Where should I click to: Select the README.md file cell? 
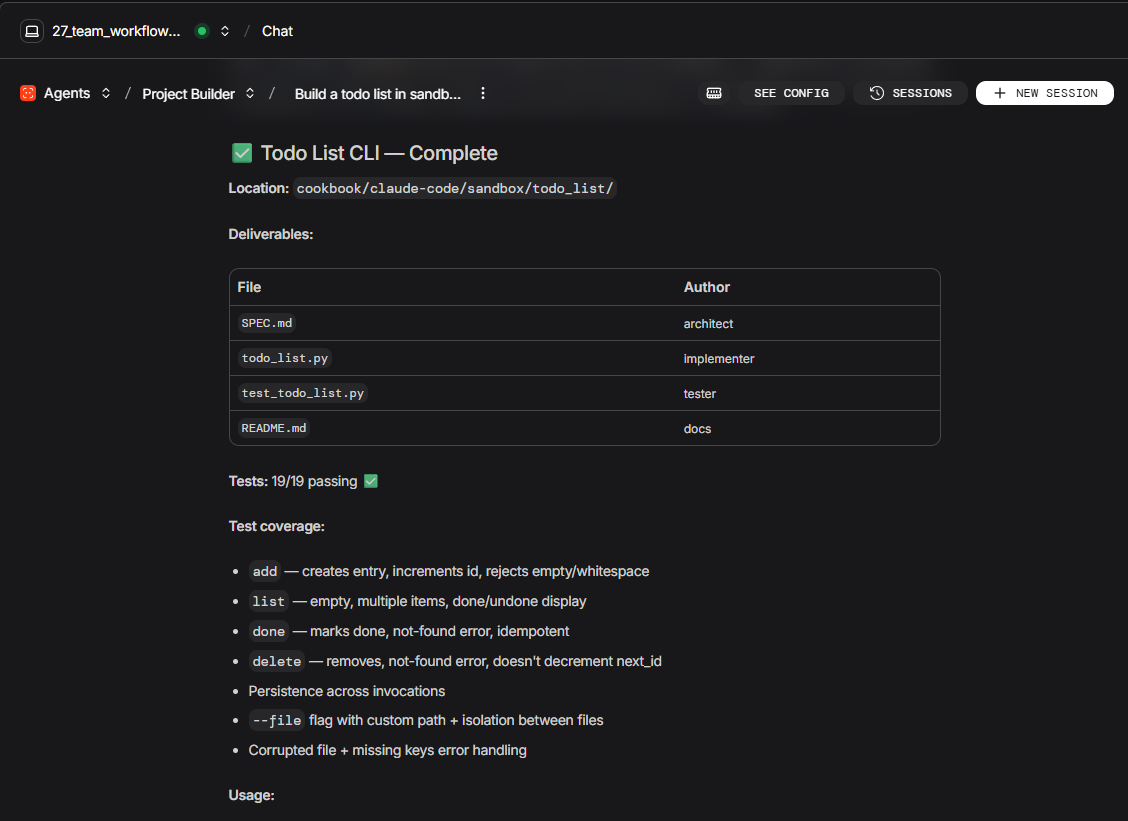274,428
